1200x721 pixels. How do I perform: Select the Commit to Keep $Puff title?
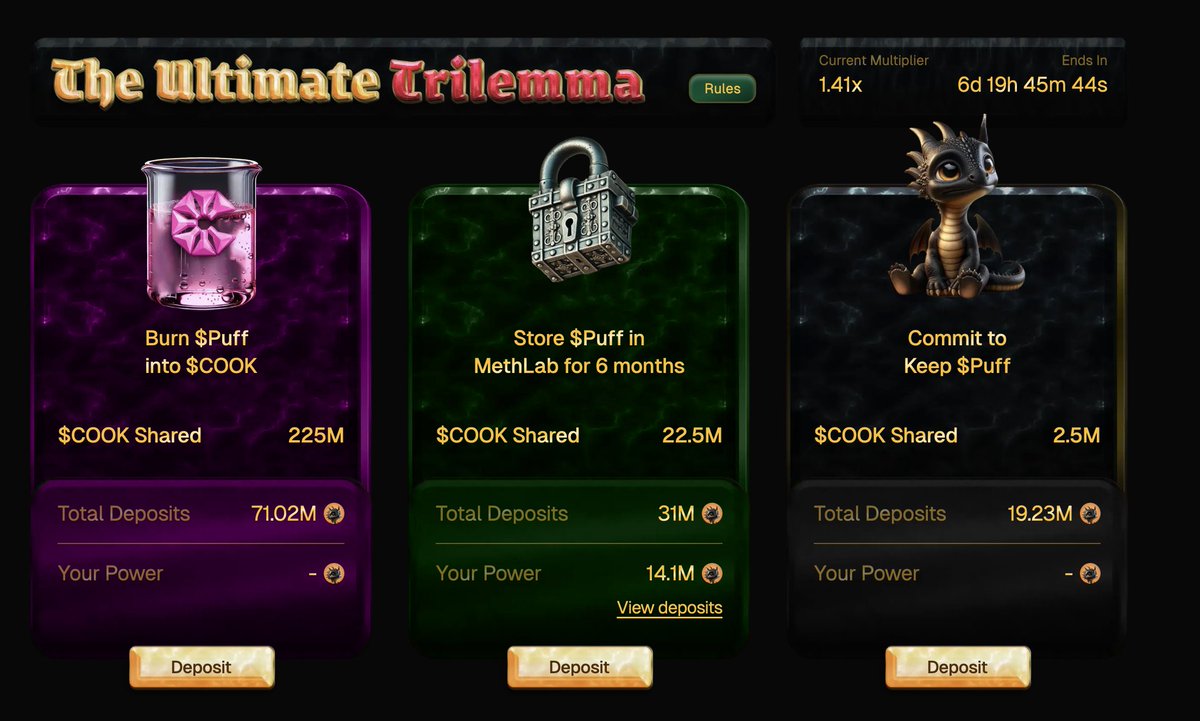coord(957,352)
